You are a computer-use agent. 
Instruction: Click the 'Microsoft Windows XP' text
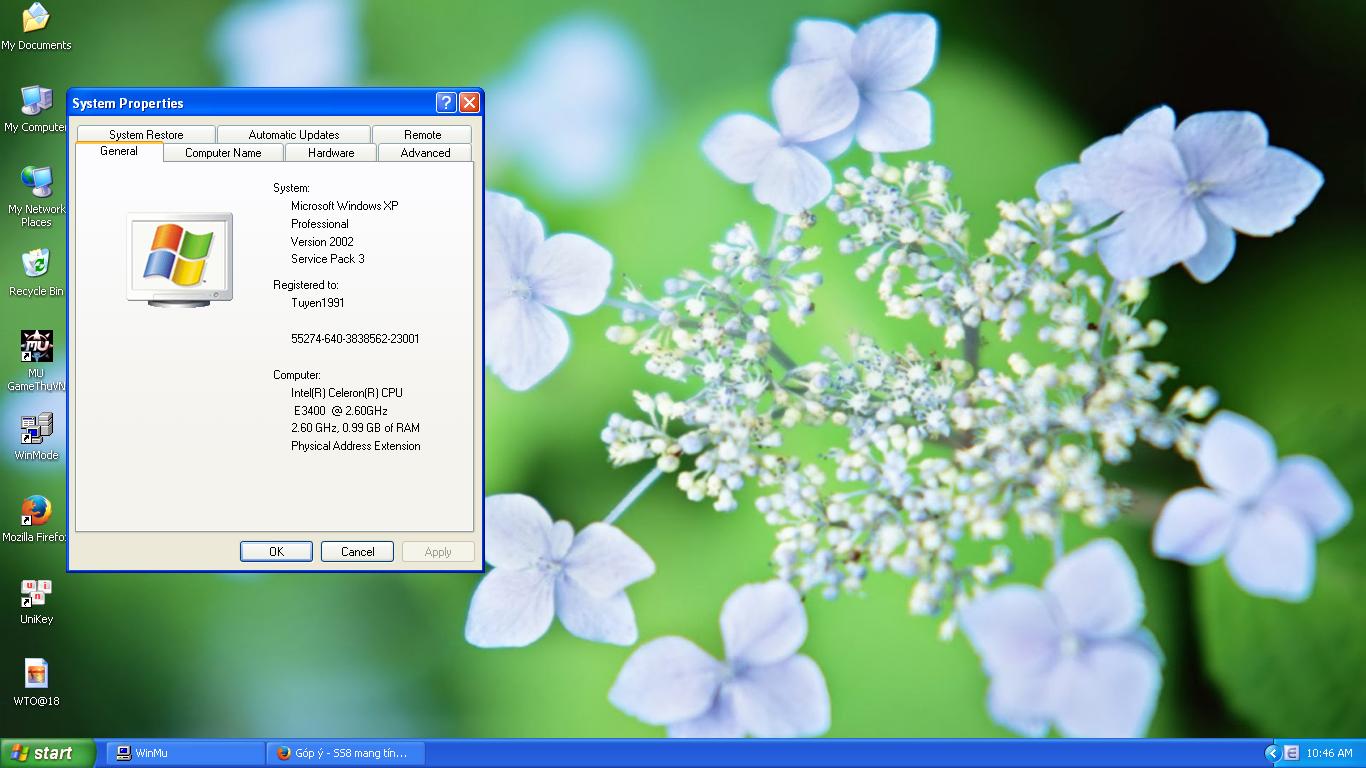point(345,206)
